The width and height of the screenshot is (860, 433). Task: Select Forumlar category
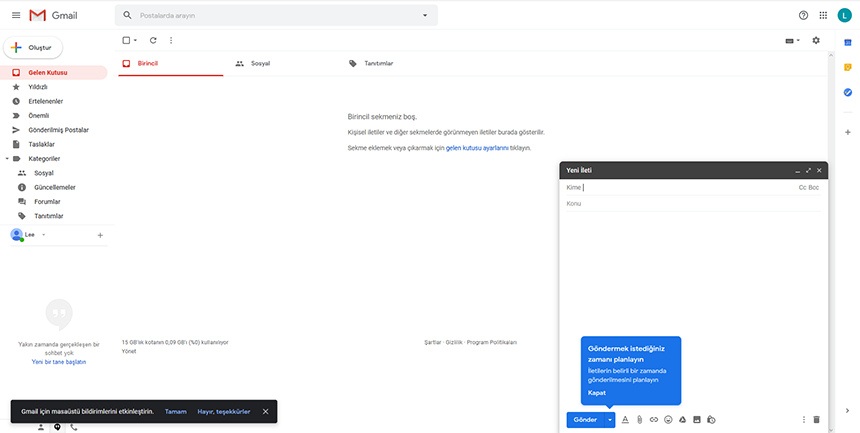(54, 201)
